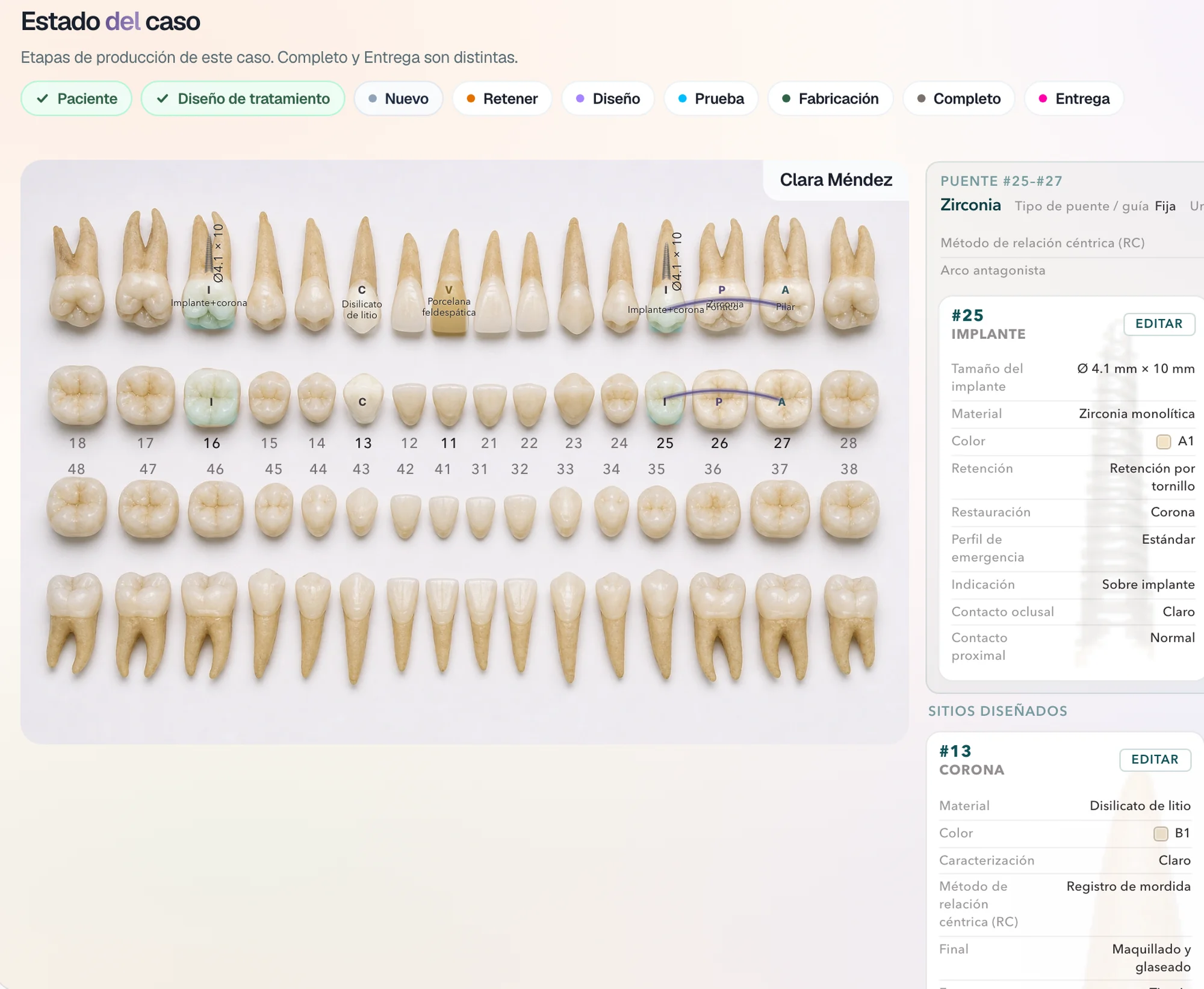This screenshot has width=1204, height=989.
Task: Select occlusal view of lower tooth 41
Action: pyautogui.click(x=444, y=516)
